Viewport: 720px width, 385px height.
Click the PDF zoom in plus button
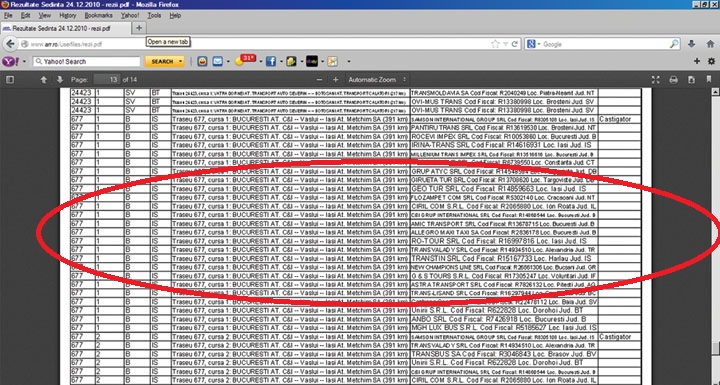[x=336, y=80]
